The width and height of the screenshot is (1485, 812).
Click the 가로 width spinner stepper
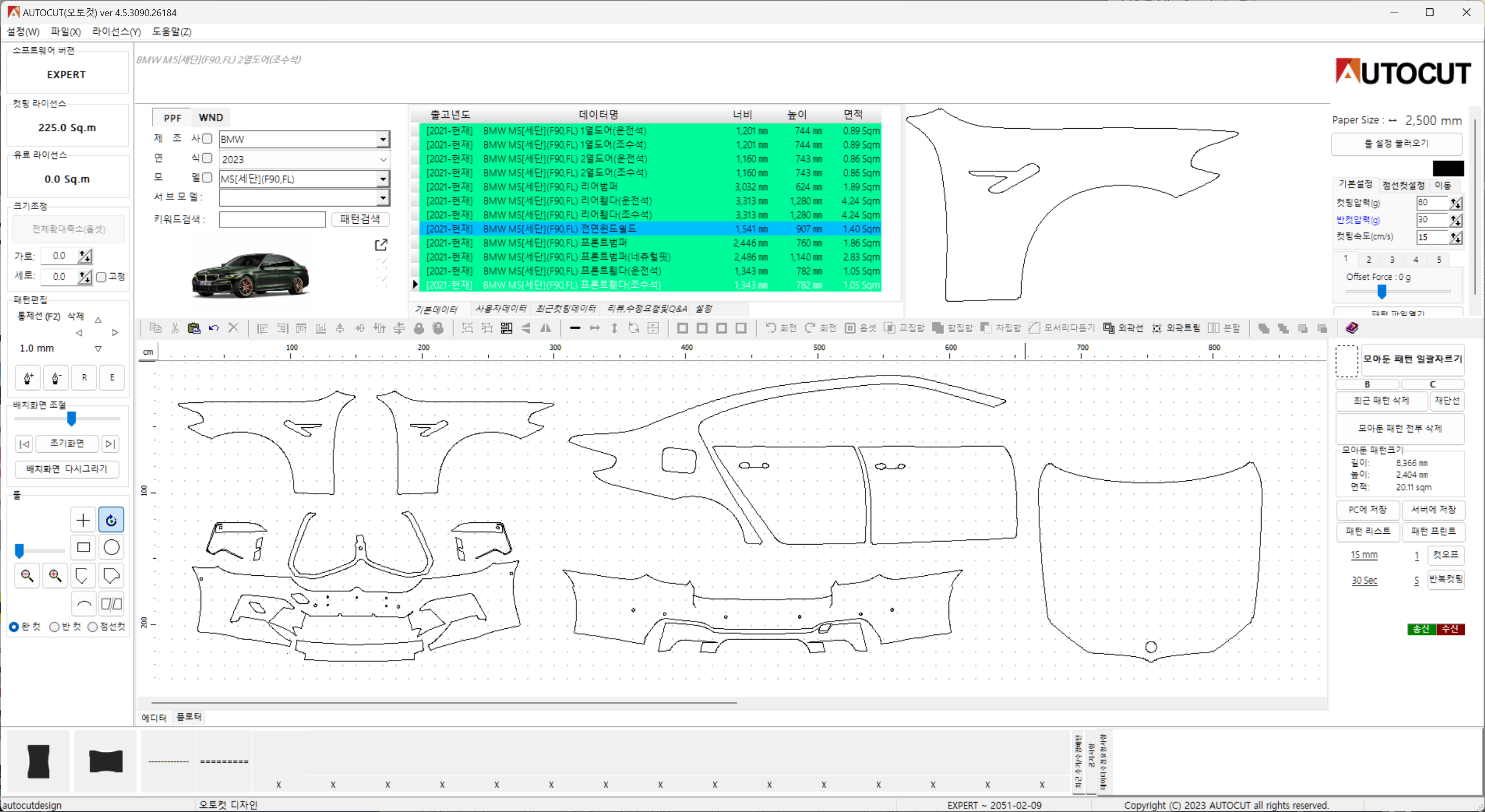85,256
